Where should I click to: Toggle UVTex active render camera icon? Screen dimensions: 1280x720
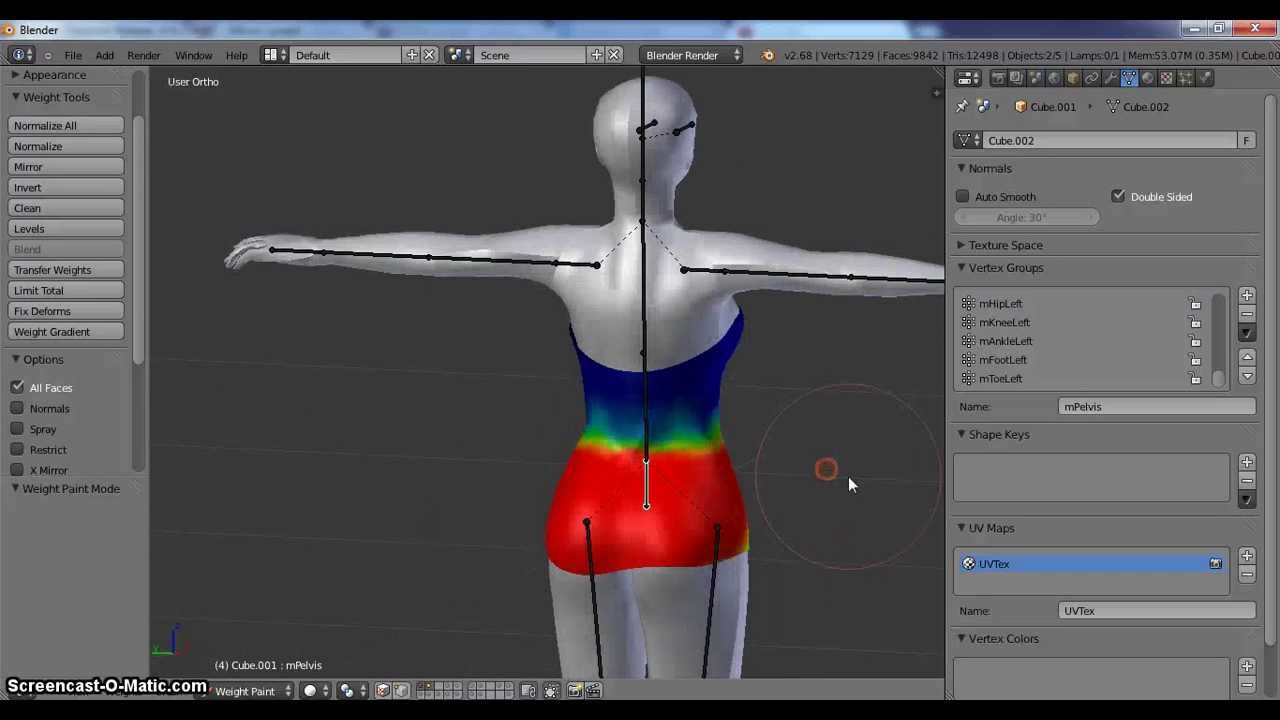pos(1216,564)
